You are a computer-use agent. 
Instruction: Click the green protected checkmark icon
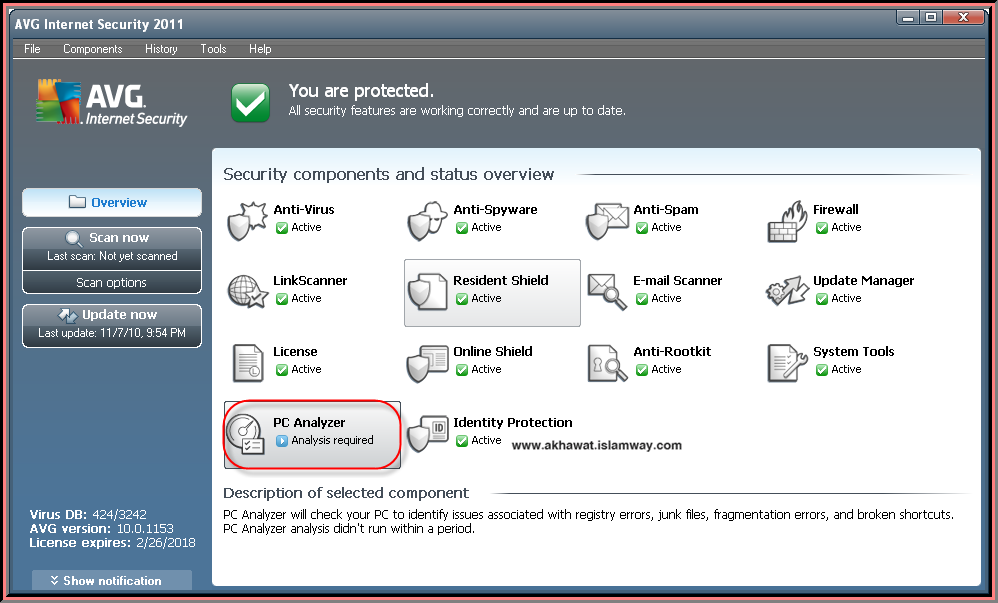click(x=250, y=103)
